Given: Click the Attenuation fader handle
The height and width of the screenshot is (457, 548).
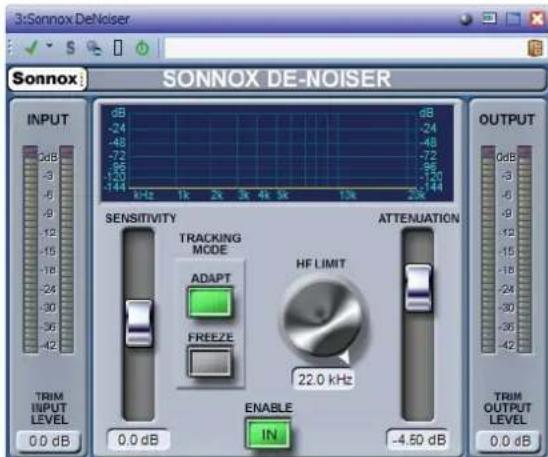Looking at the screenshot, I should 418,288.
